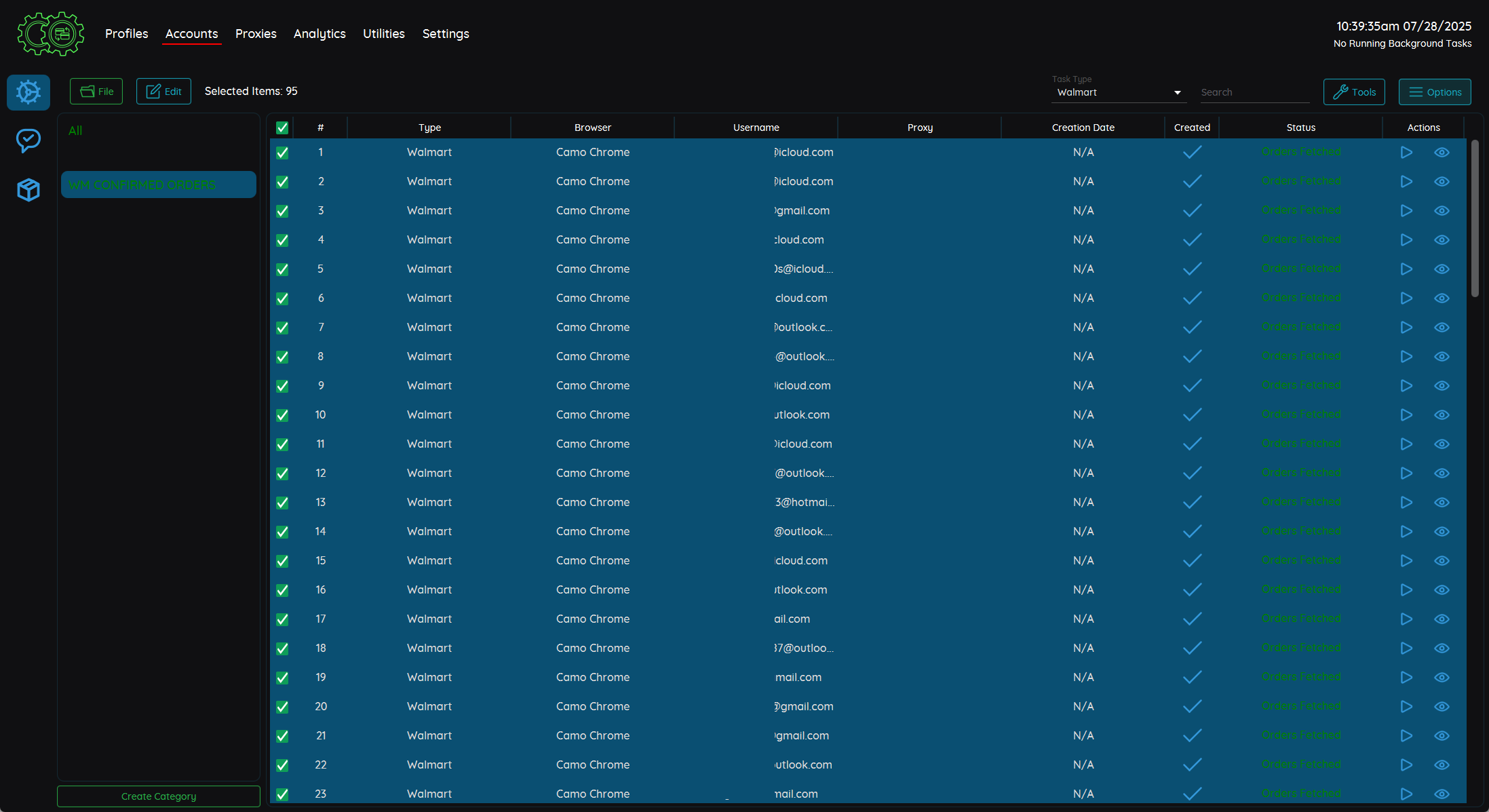Uncheck the checkbox for row 21

click(282, 736)
